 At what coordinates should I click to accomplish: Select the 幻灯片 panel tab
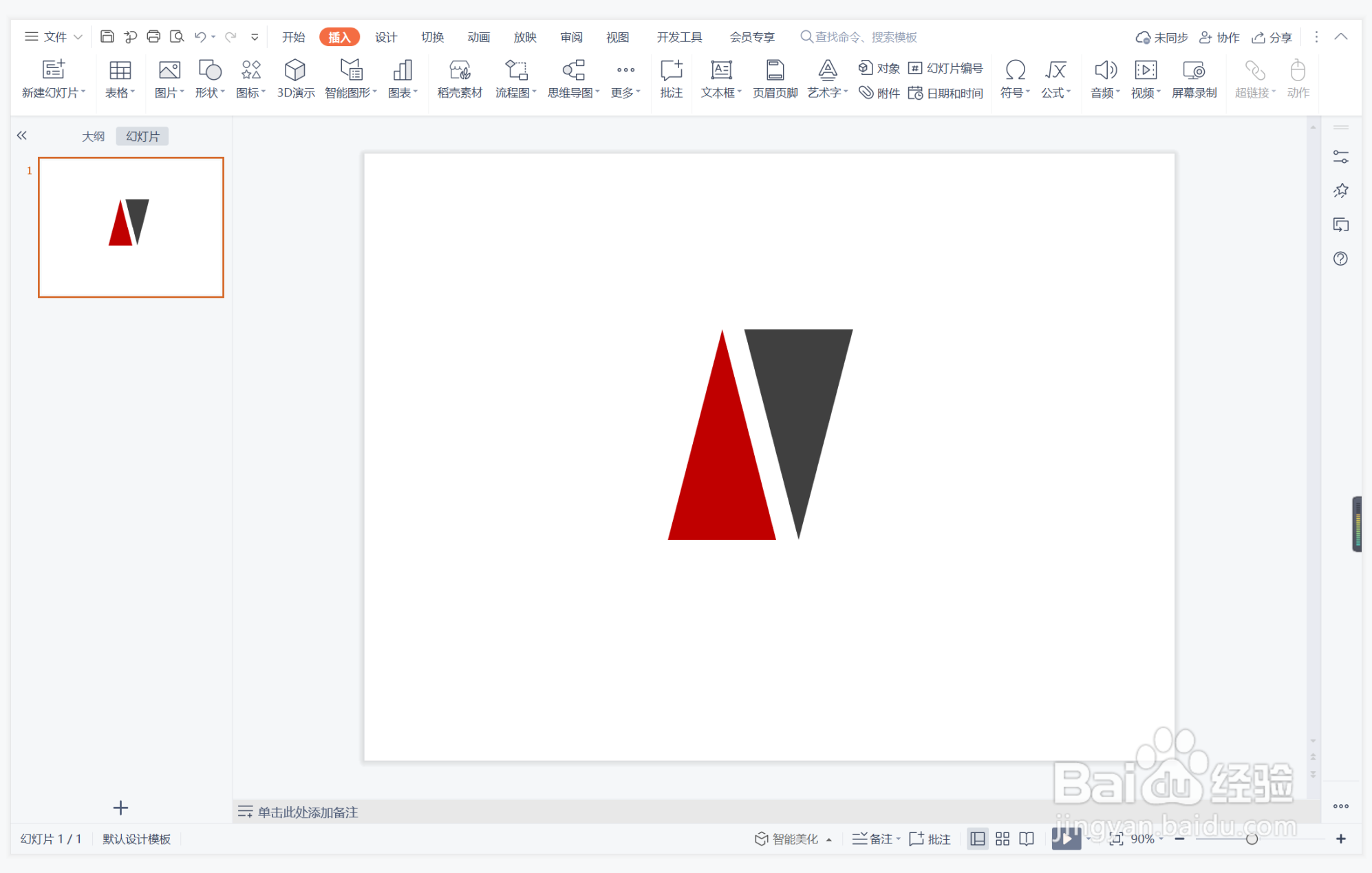pyautogui.click(x=142, y=136)
